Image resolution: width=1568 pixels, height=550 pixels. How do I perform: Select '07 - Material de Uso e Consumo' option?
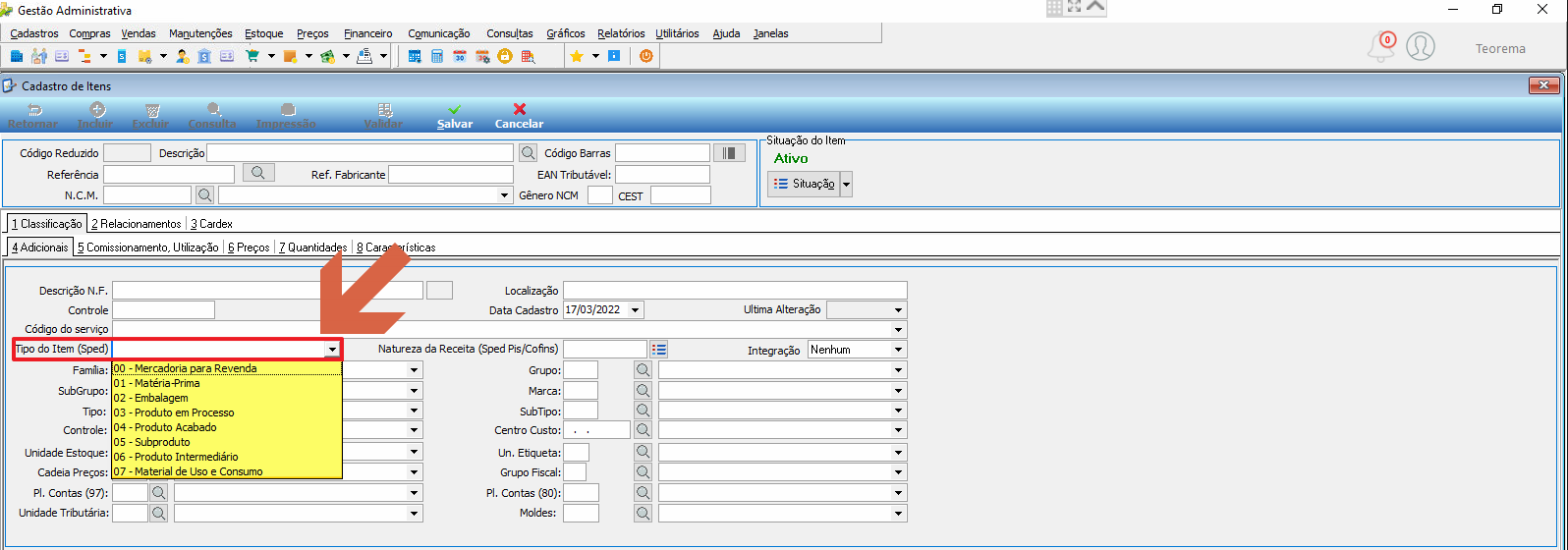[x=227, y=471]
